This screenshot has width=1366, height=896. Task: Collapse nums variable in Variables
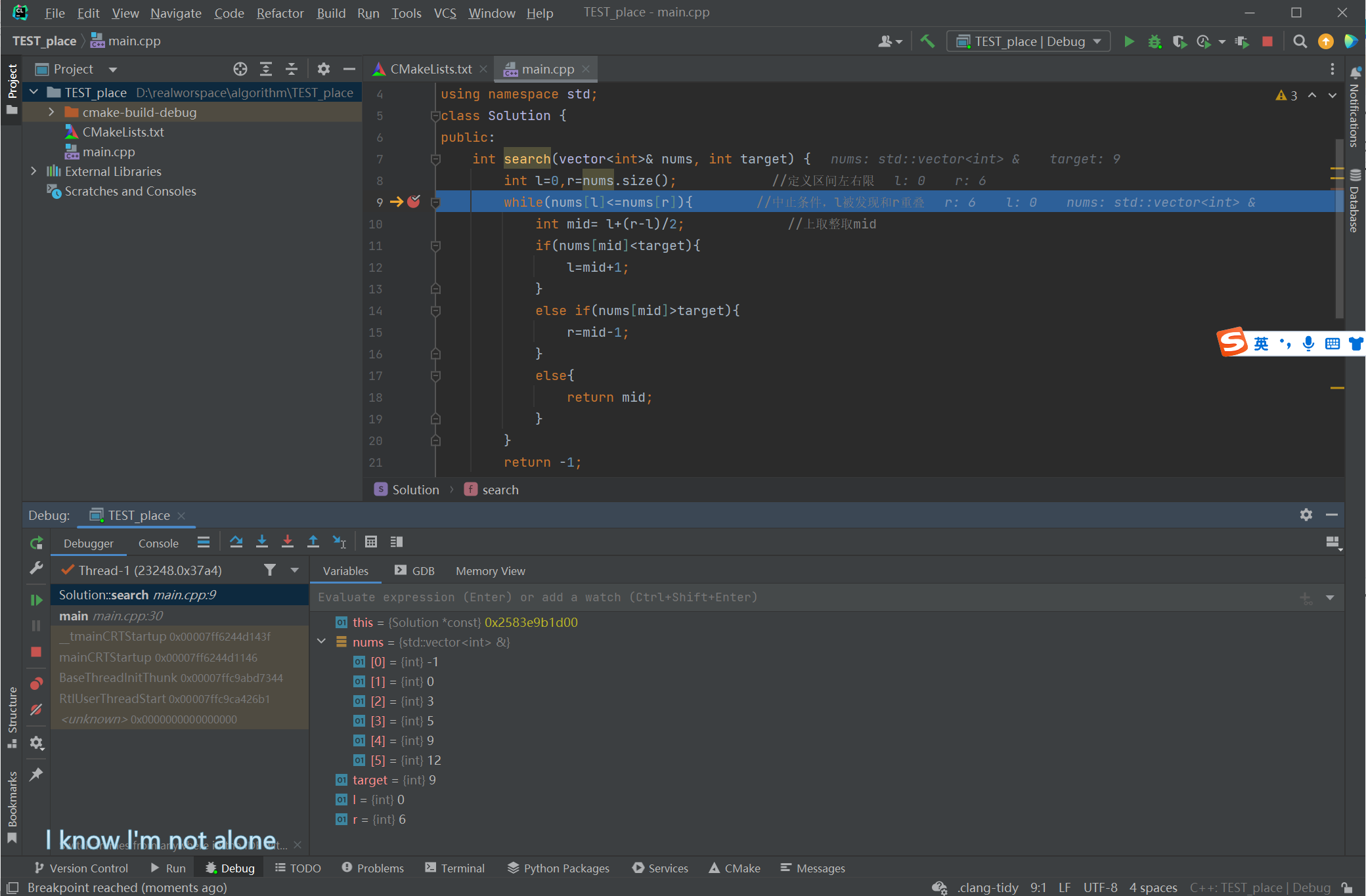pos(321,641)
